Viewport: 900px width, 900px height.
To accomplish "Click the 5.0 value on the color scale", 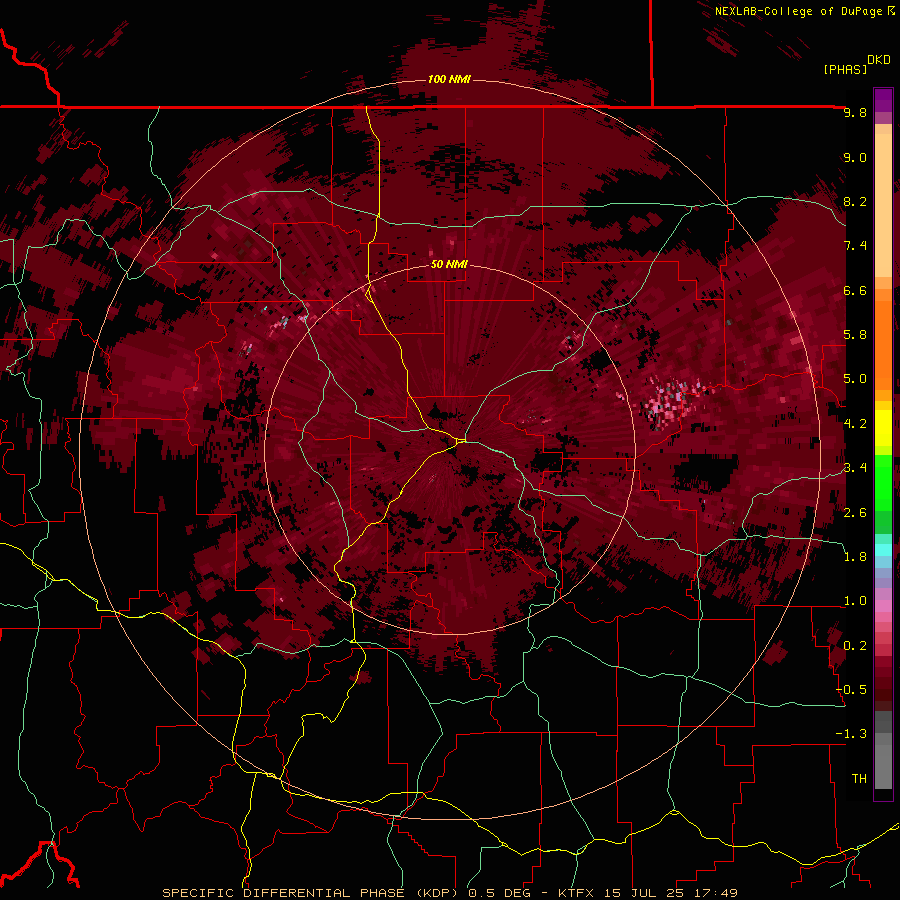I will pos(855,379).
